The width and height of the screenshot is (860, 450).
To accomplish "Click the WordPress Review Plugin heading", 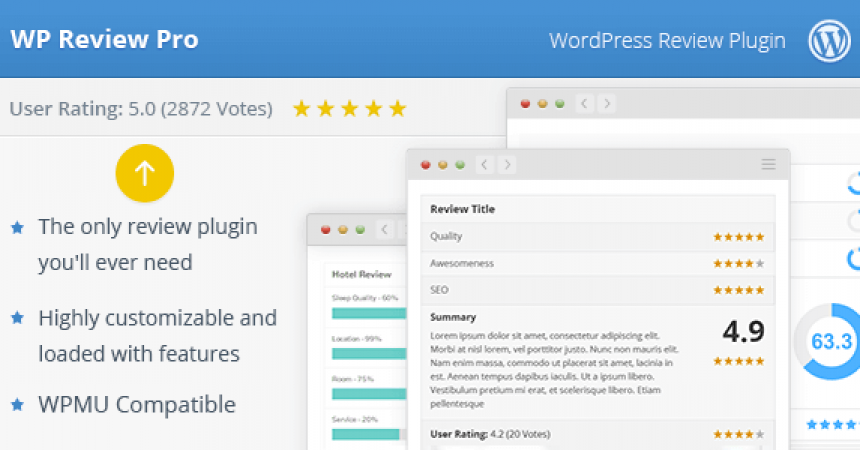I will coord(667,41).
